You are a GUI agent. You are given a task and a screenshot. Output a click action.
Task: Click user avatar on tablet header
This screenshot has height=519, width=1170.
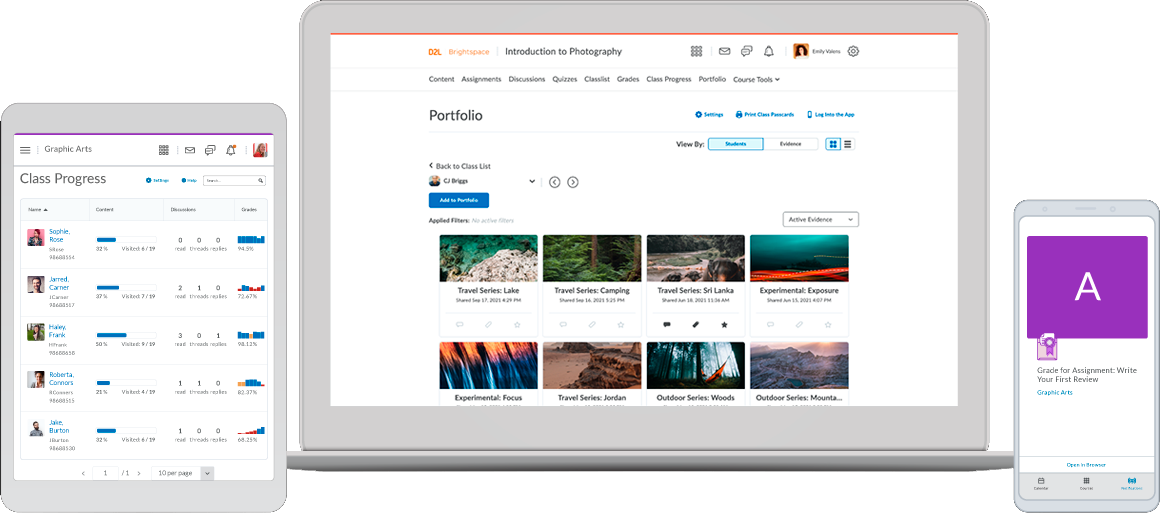(x=260, y=150)
